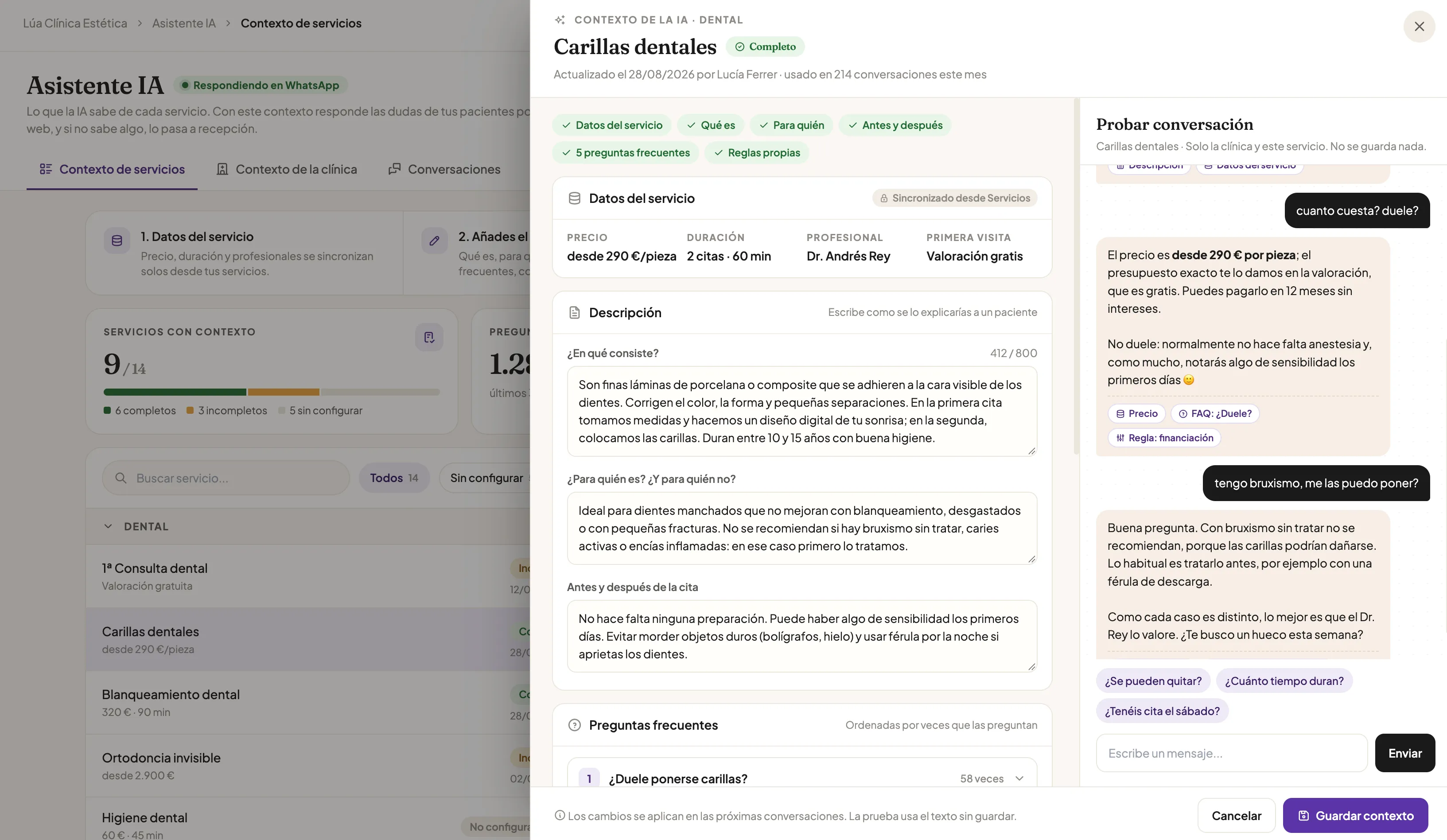The height and width of the screenshot is (840, 1447).
Task: Click into the ¿En qué consiste? text area
Action: [x=801, y=411]
